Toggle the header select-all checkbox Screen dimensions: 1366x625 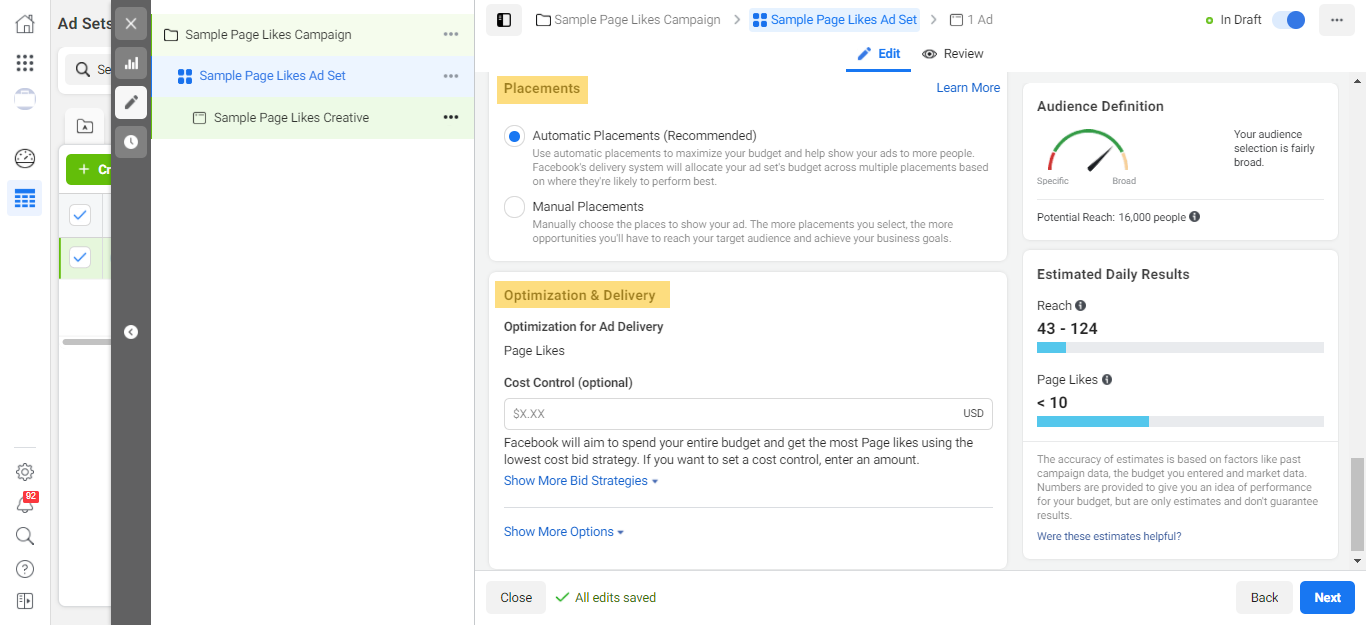[x=80, y=215]
